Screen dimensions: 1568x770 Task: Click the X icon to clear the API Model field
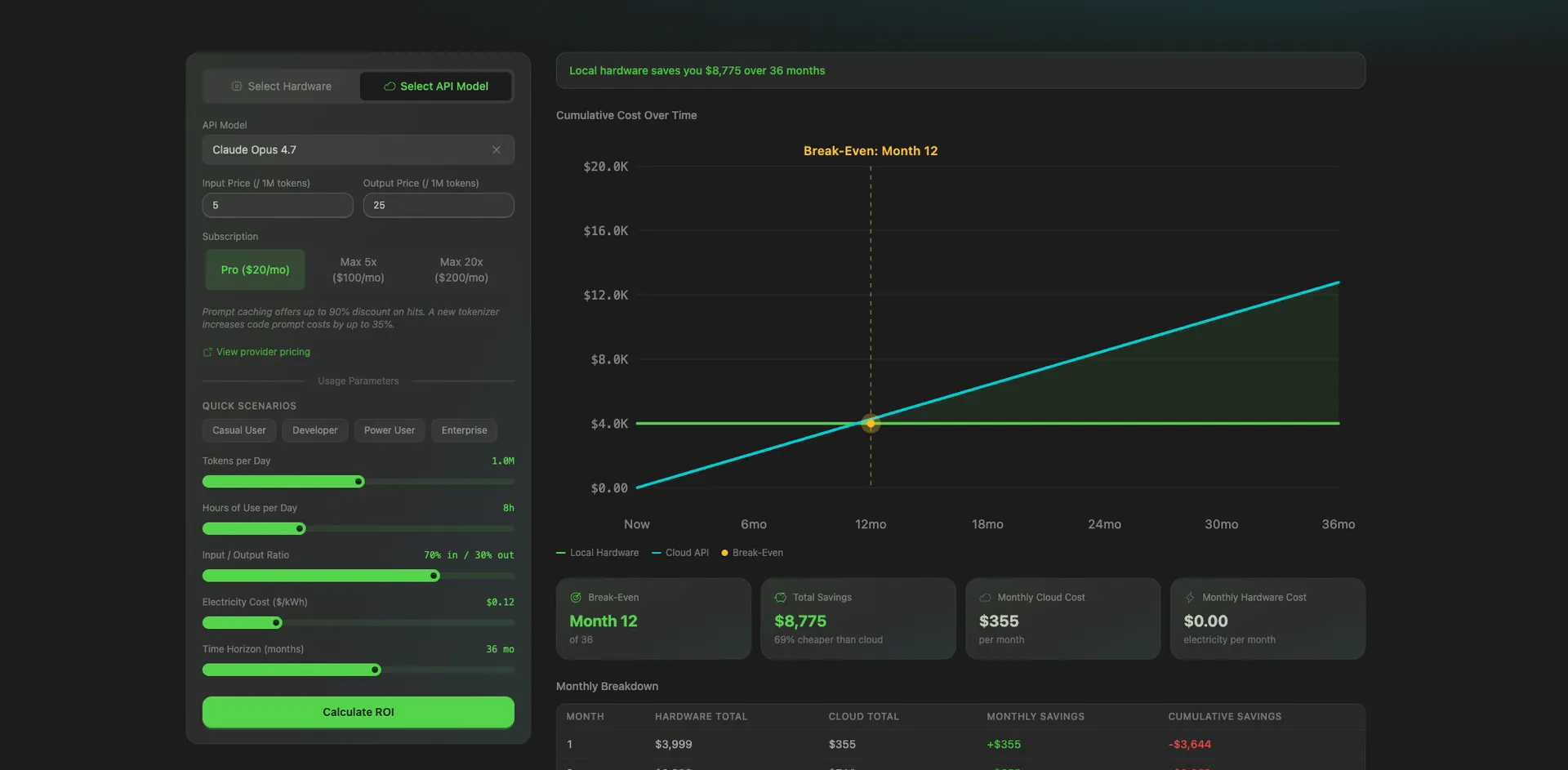(497, 149)
